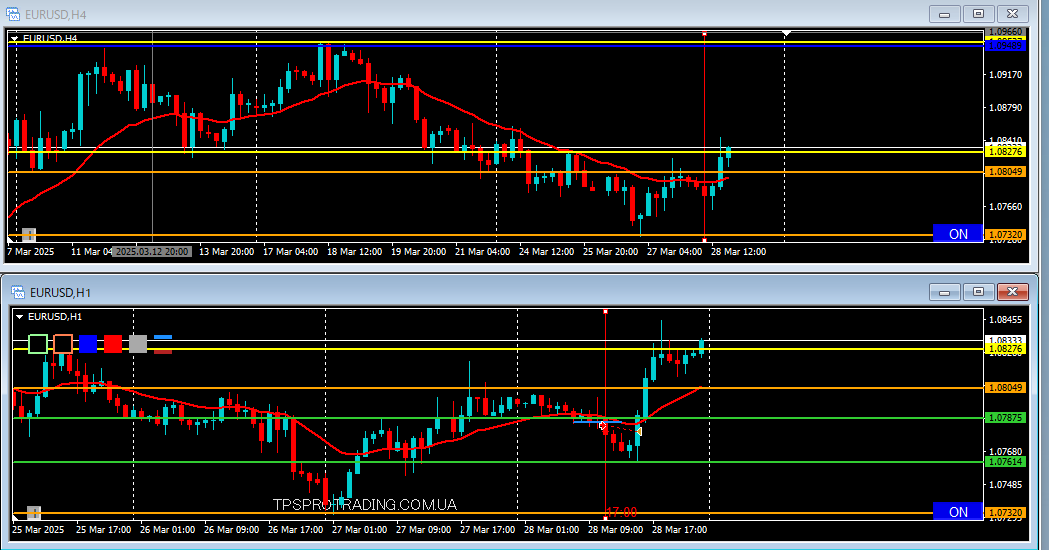The image size is (1049, 550).
Task: Select the 1.08049 orange price label in H4
Action: coord(1004,172)
